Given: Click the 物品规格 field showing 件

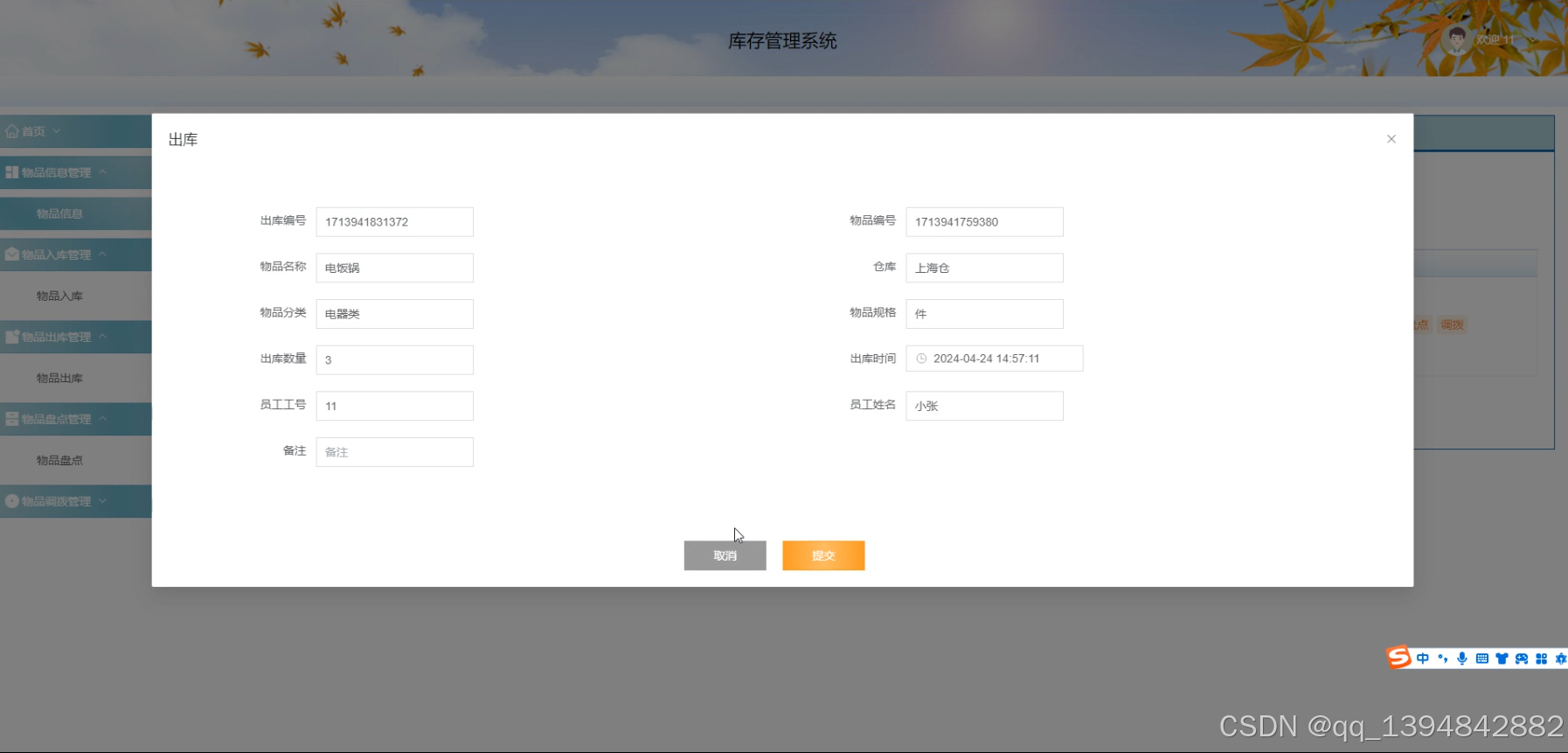Looking at the screenshot, I should [x=984, y=314].
